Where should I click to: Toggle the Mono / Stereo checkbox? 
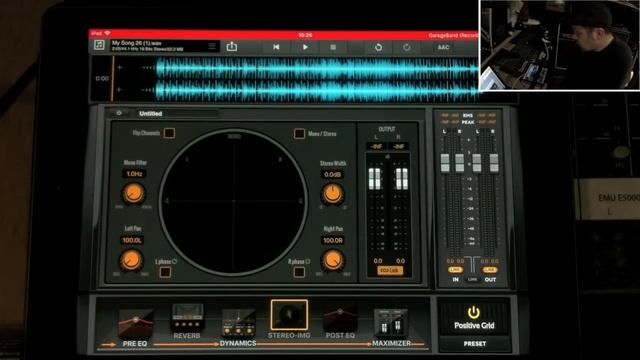pos(299,133)
